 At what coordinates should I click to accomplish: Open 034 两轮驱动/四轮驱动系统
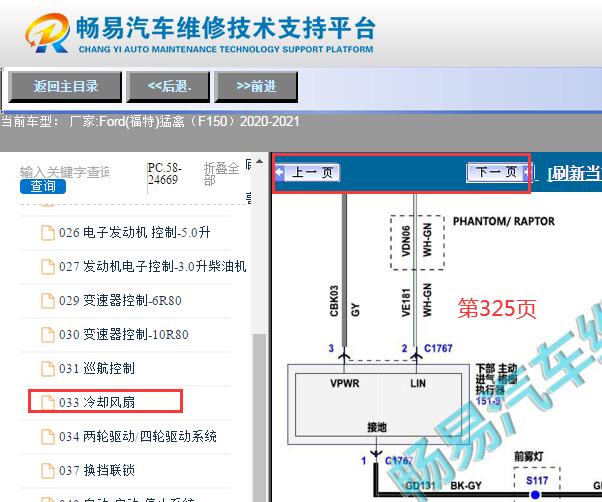point(137,436)
